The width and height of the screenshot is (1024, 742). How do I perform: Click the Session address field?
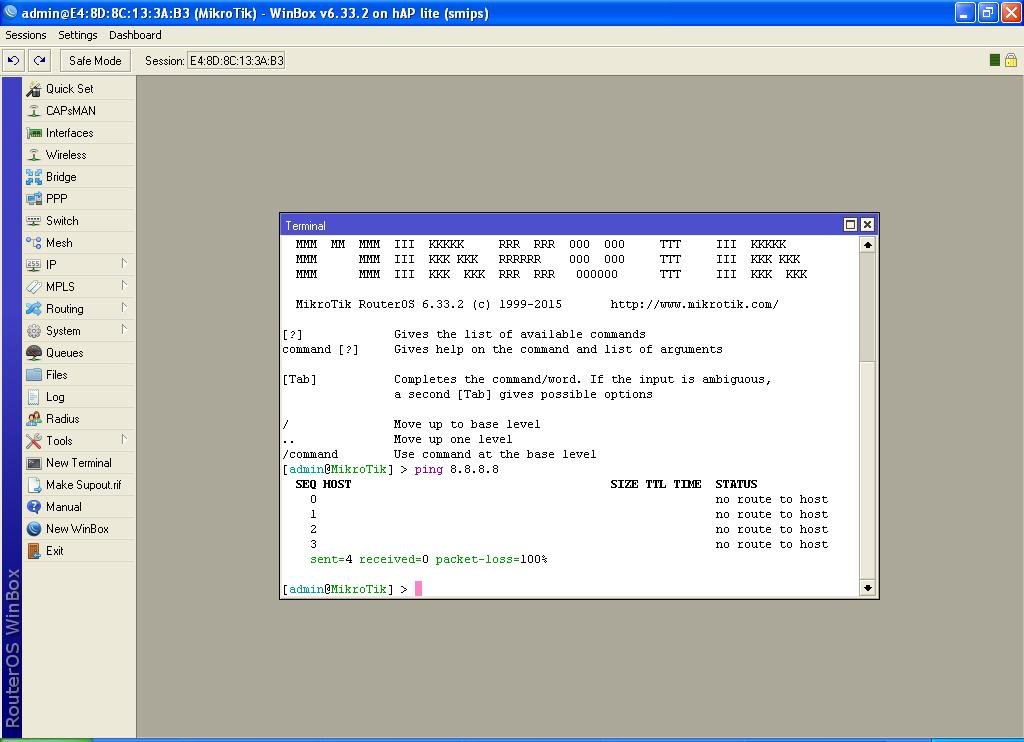coord(236,61)
